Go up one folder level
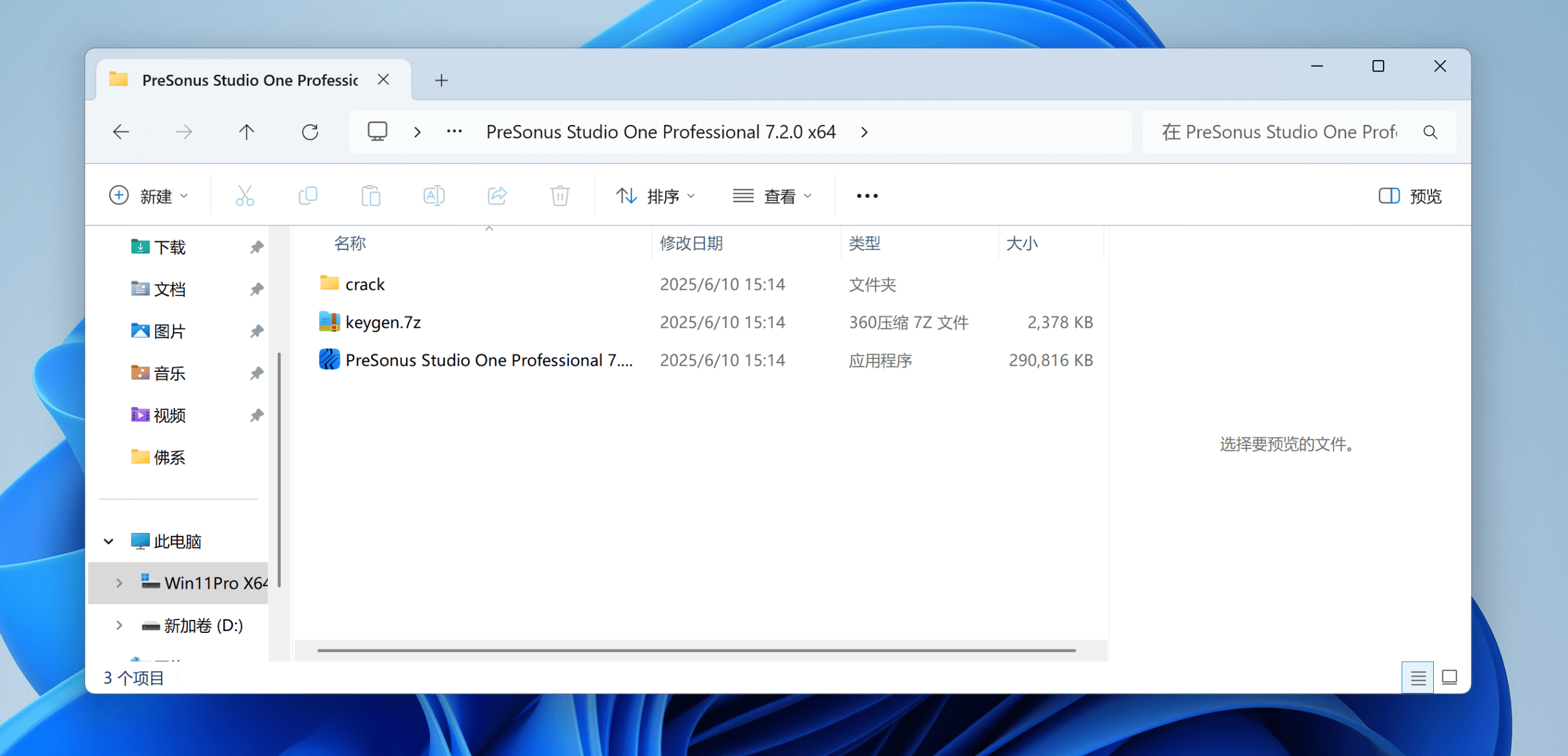 [246, 132]
